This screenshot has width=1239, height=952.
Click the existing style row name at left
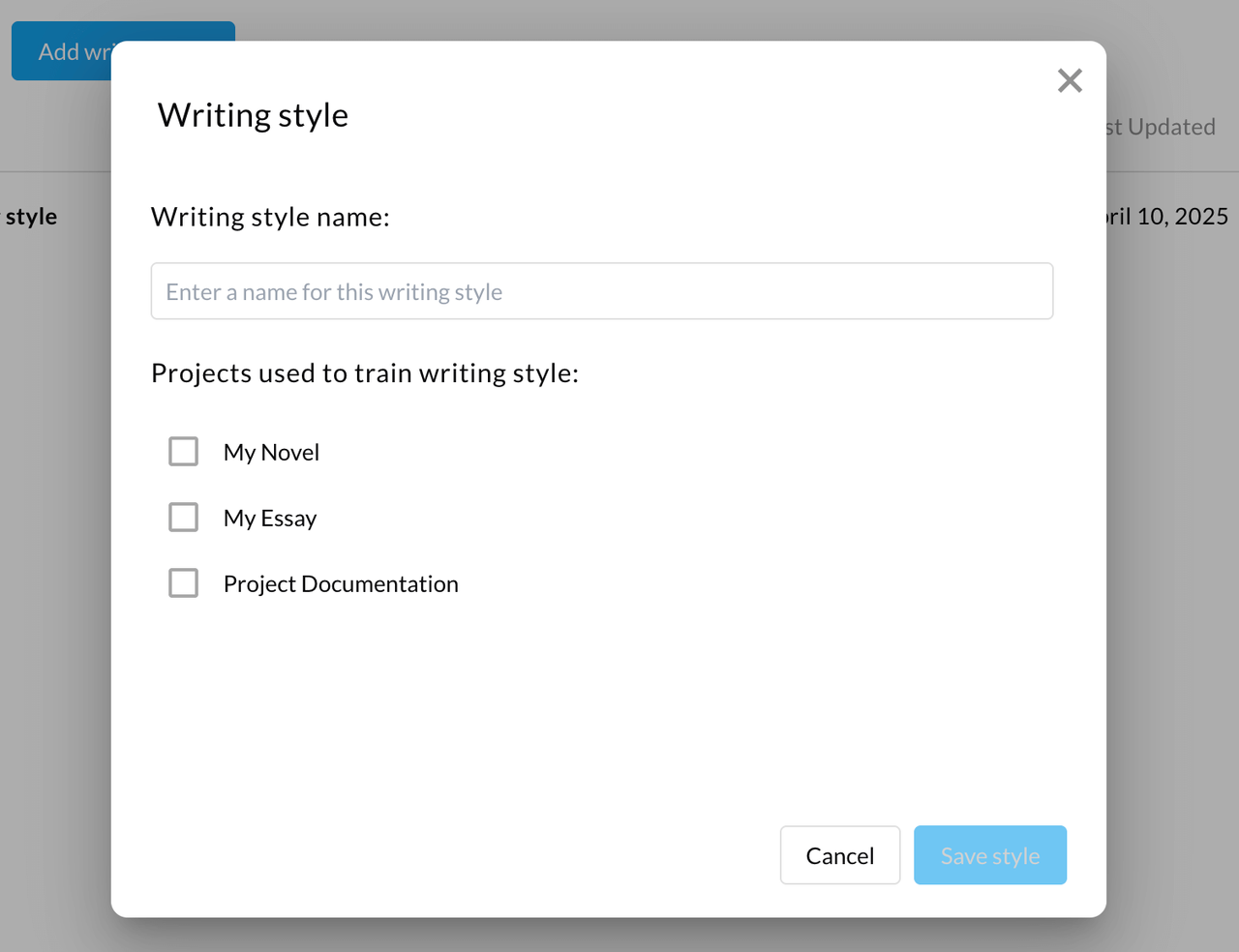coord(31,217)
